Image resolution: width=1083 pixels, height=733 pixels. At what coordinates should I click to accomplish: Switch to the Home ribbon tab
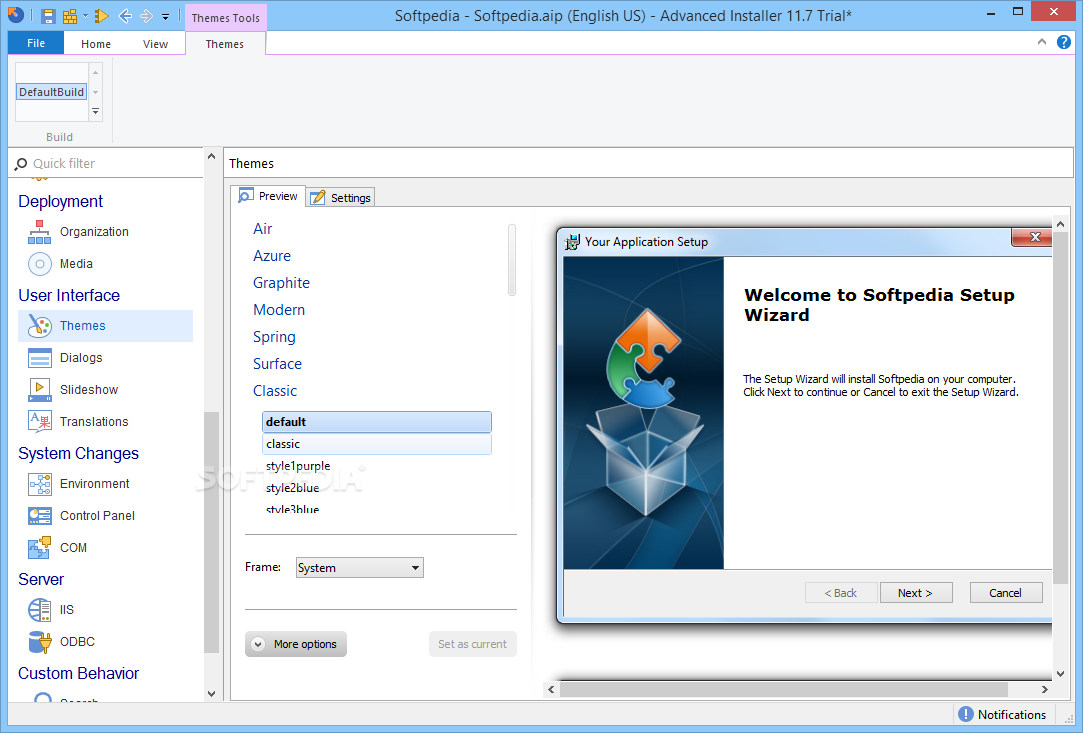click(x=95, y=44)
